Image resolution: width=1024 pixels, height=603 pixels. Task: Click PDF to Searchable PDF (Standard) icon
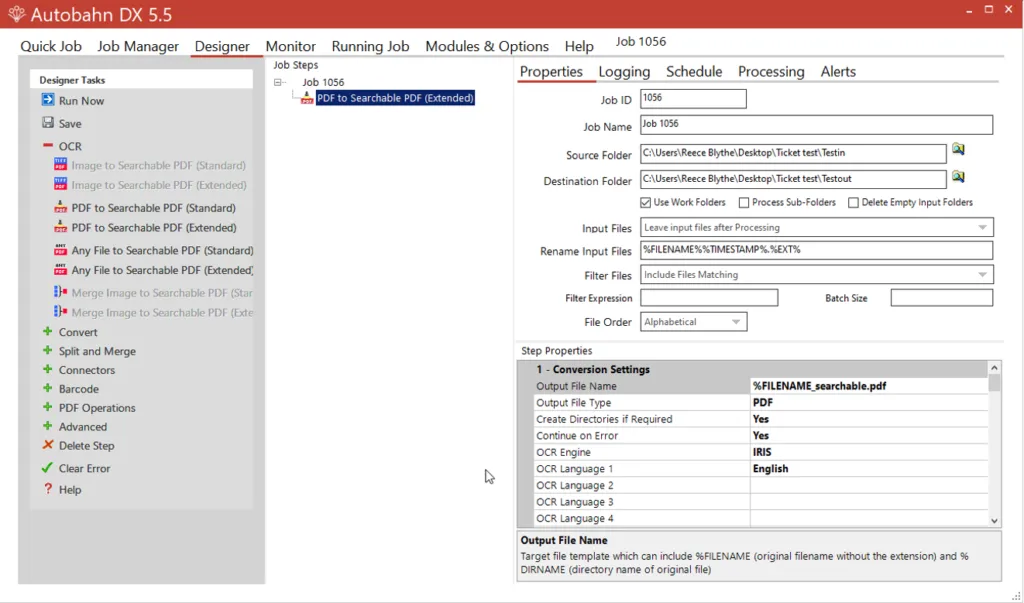61,208
